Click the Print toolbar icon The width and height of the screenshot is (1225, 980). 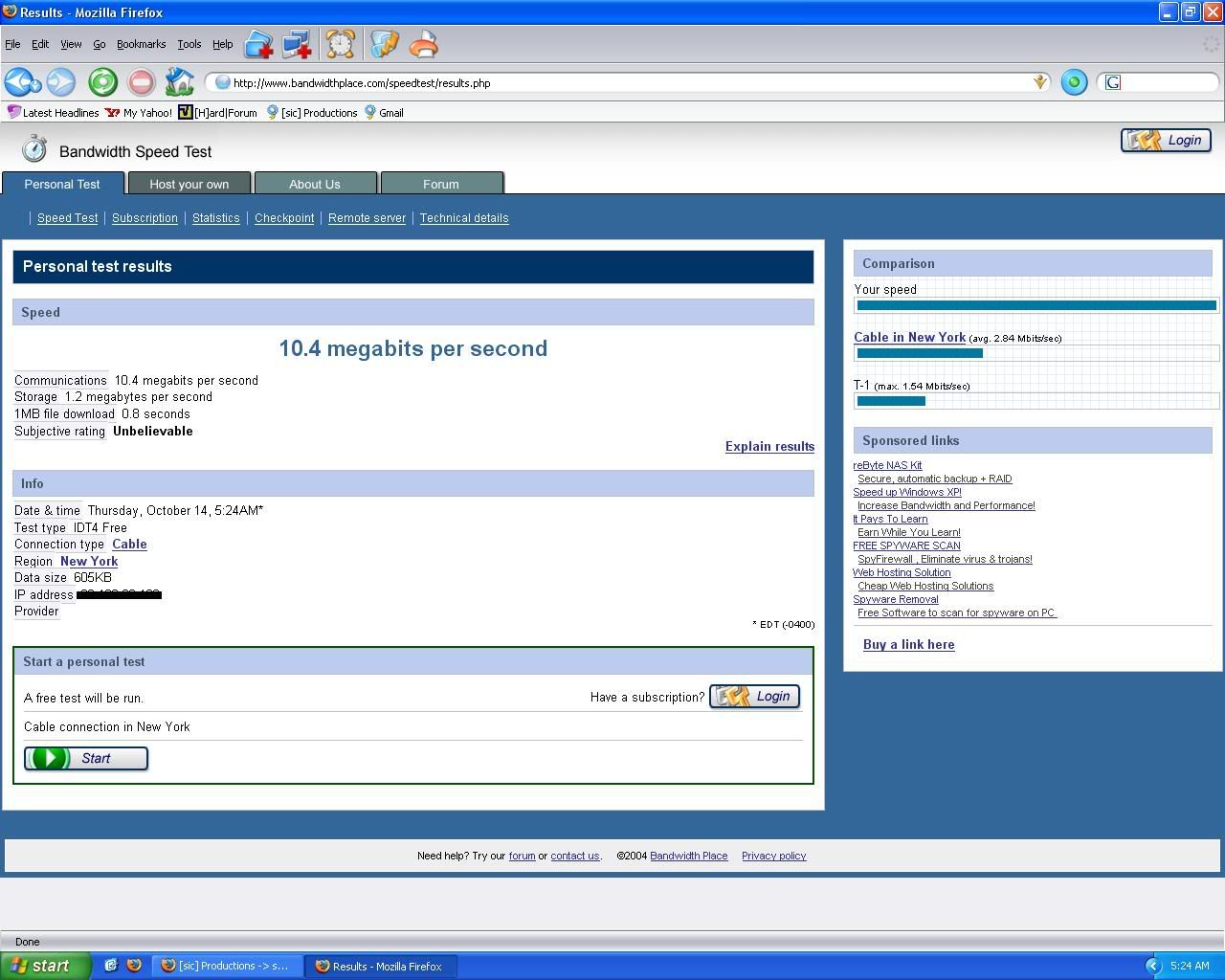click(423, 44)
